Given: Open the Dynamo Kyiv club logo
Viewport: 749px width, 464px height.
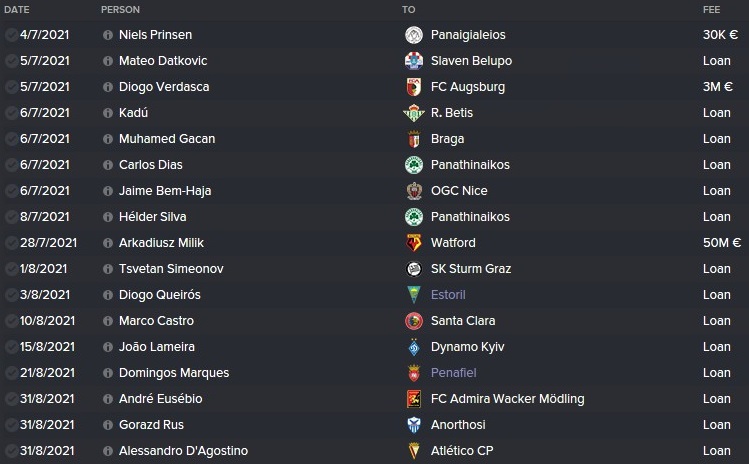Looking at the screenshot, I should coord(414,347).
